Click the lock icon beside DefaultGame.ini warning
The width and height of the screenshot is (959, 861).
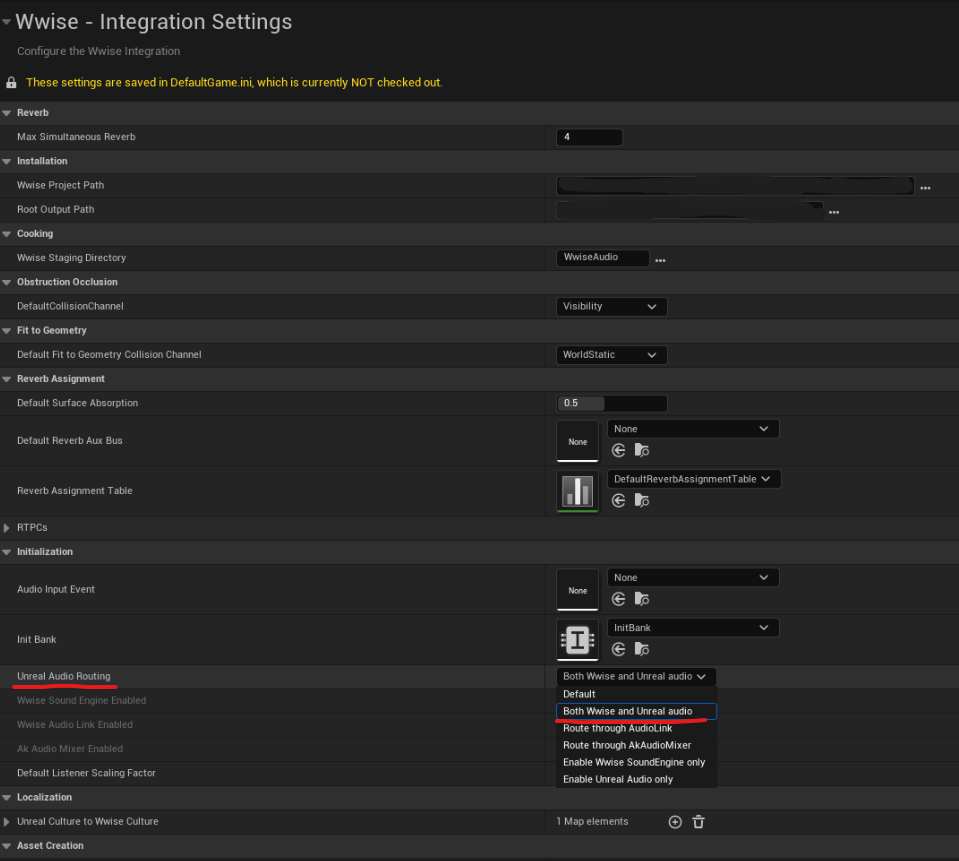coord(11,83)
